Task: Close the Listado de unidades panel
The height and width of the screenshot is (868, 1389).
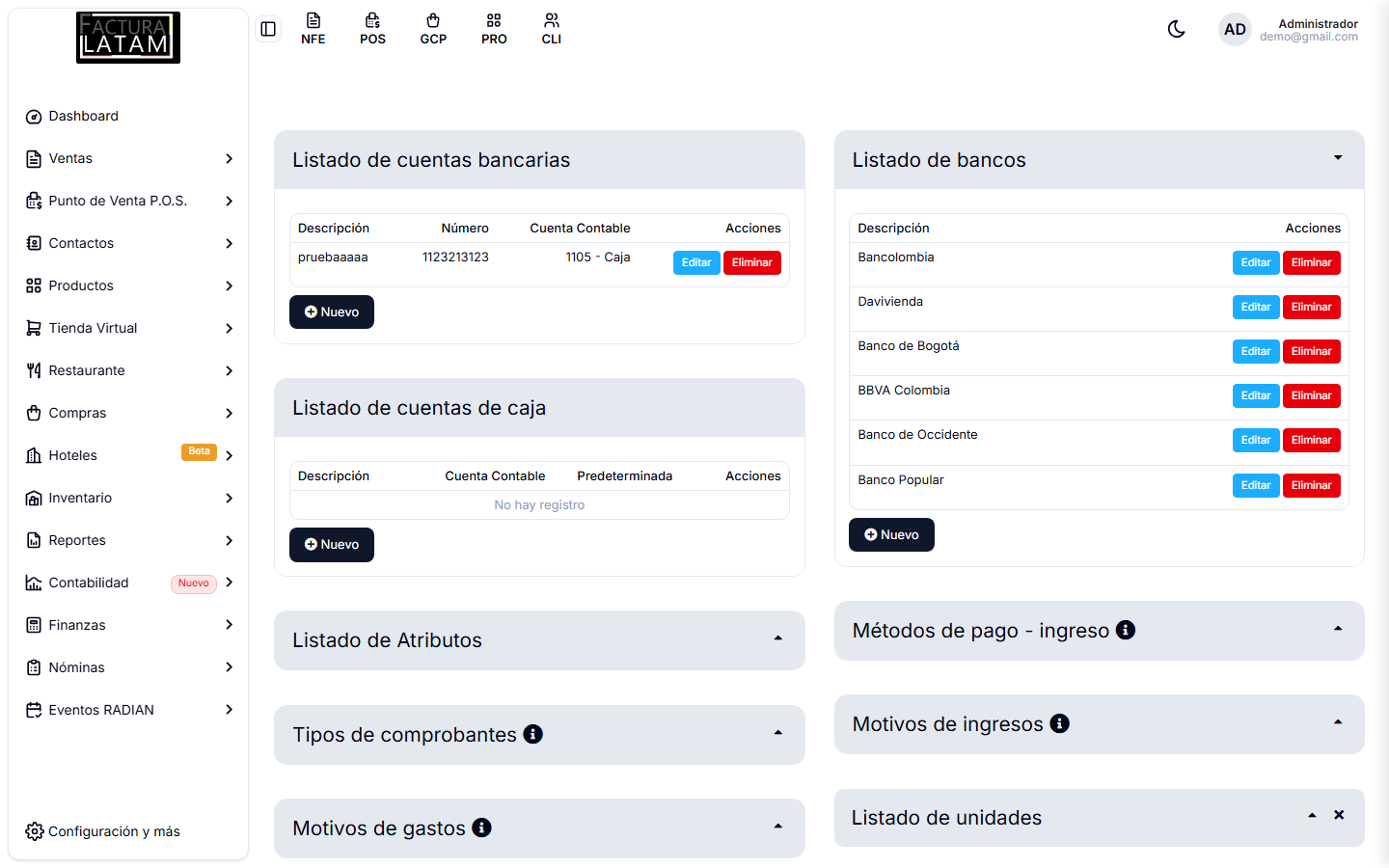Action: (1339, 815)
